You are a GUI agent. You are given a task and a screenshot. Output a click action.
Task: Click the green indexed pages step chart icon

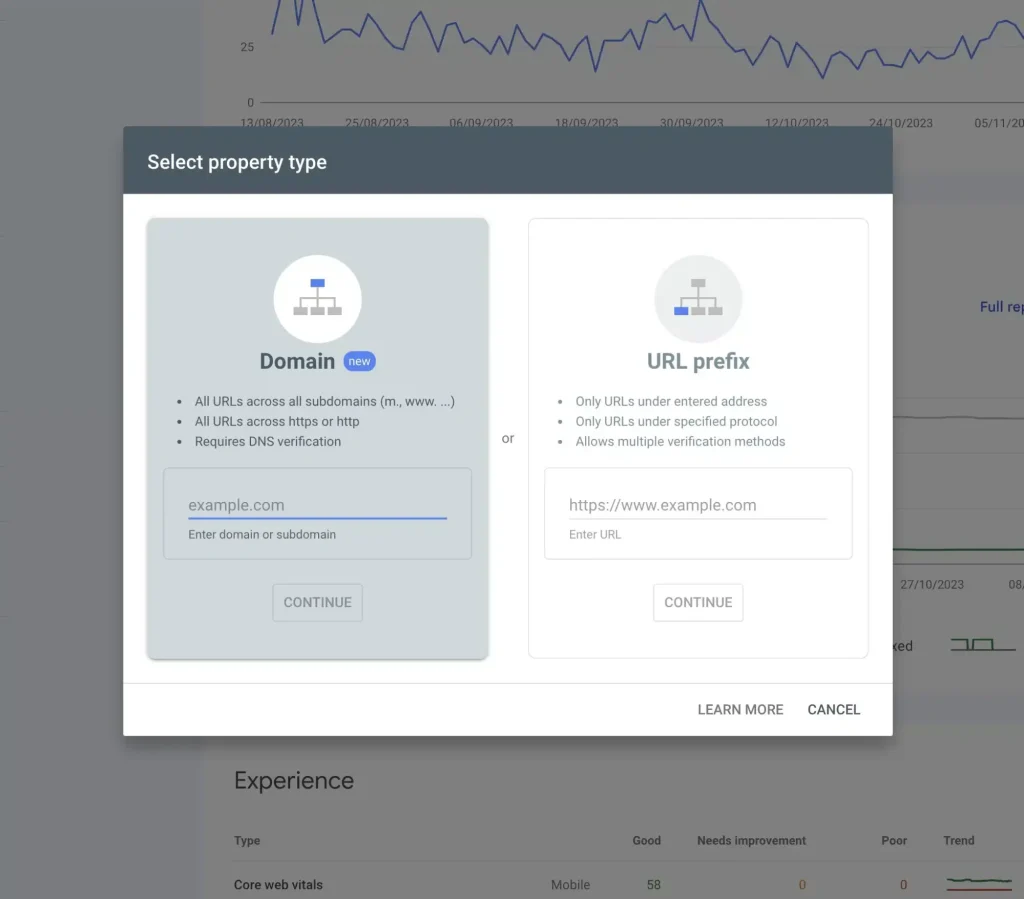pos(982,646)
